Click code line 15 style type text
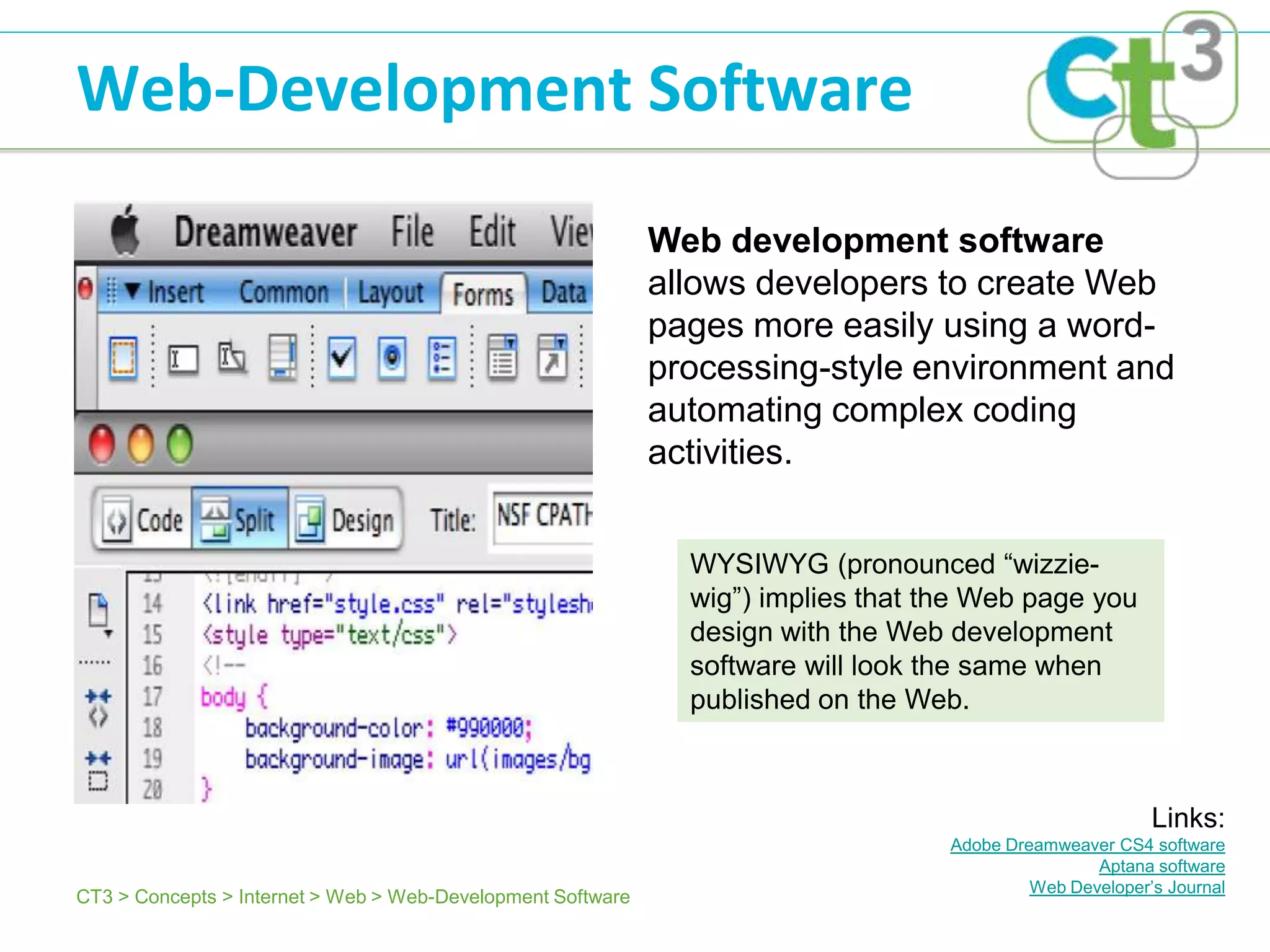This screenshot has height=952, width=1270. coord(329,635)
